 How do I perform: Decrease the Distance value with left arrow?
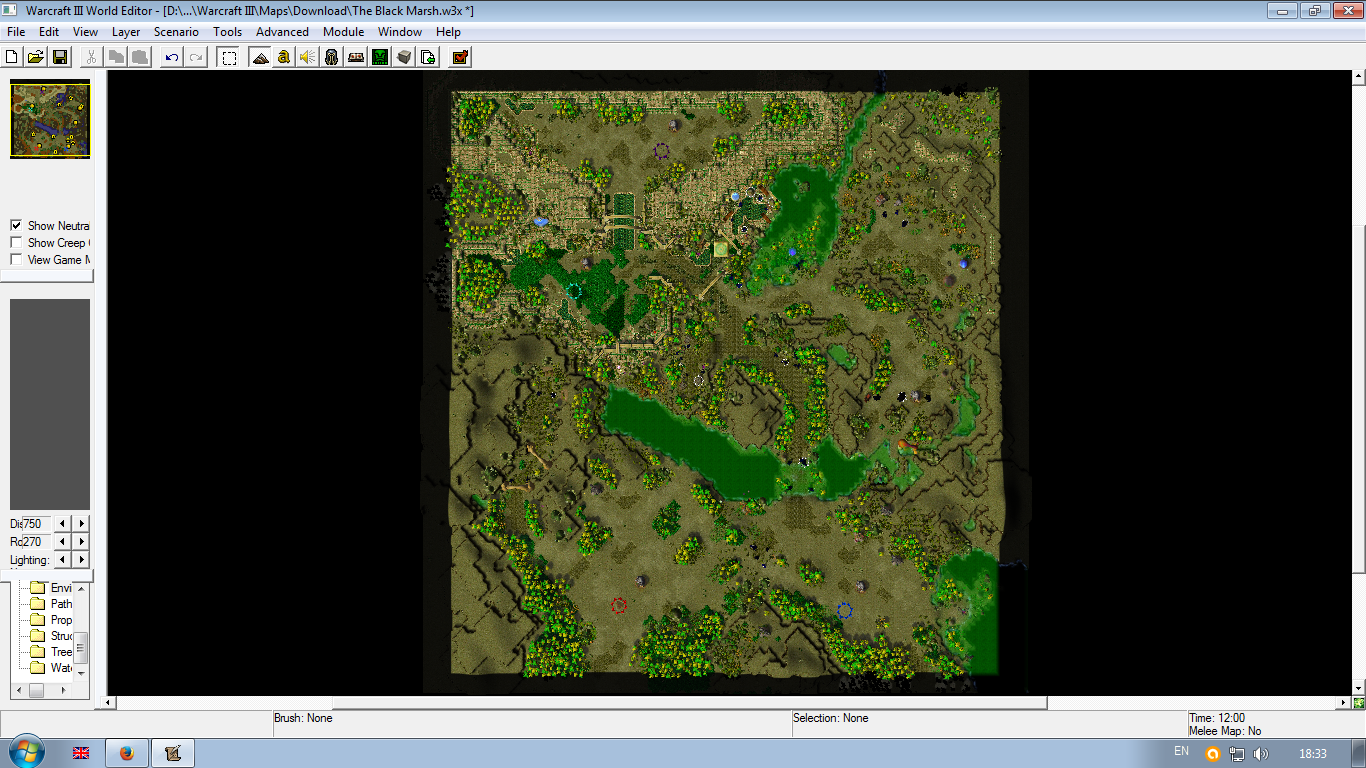[63, 523]
